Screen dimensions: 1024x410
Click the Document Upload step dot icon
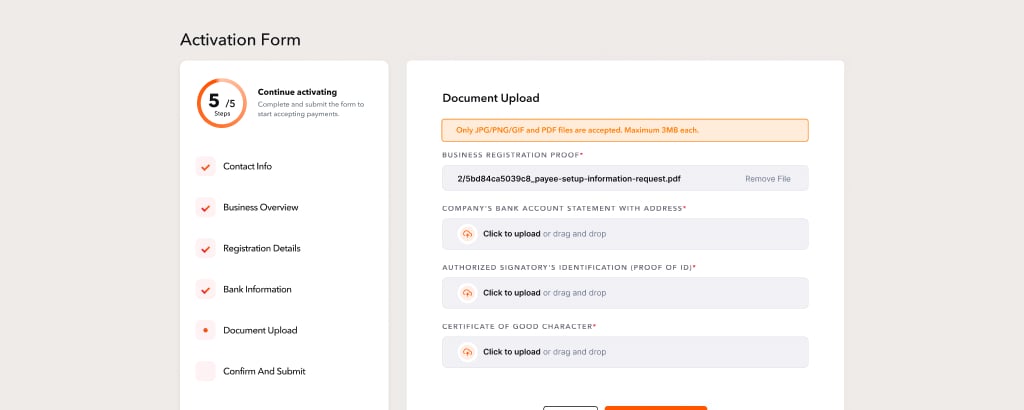(205, 330)
